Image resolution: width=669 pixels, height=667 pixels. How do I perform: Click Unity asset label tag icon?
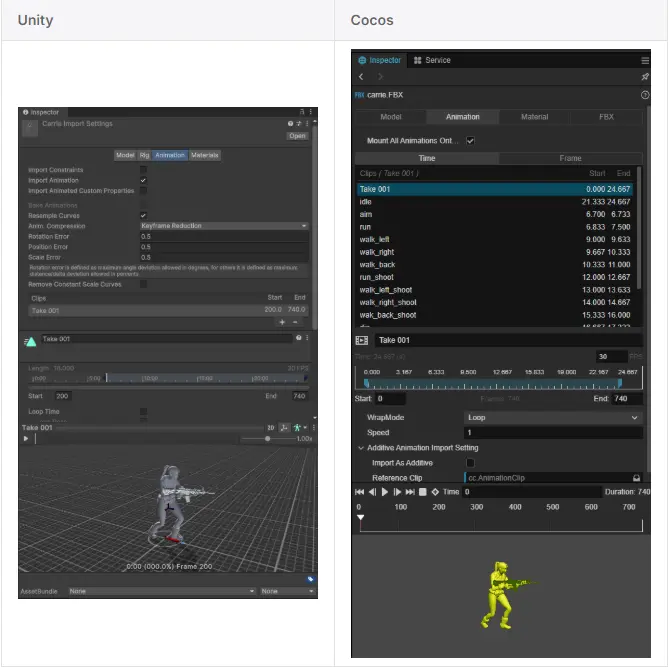310,579
